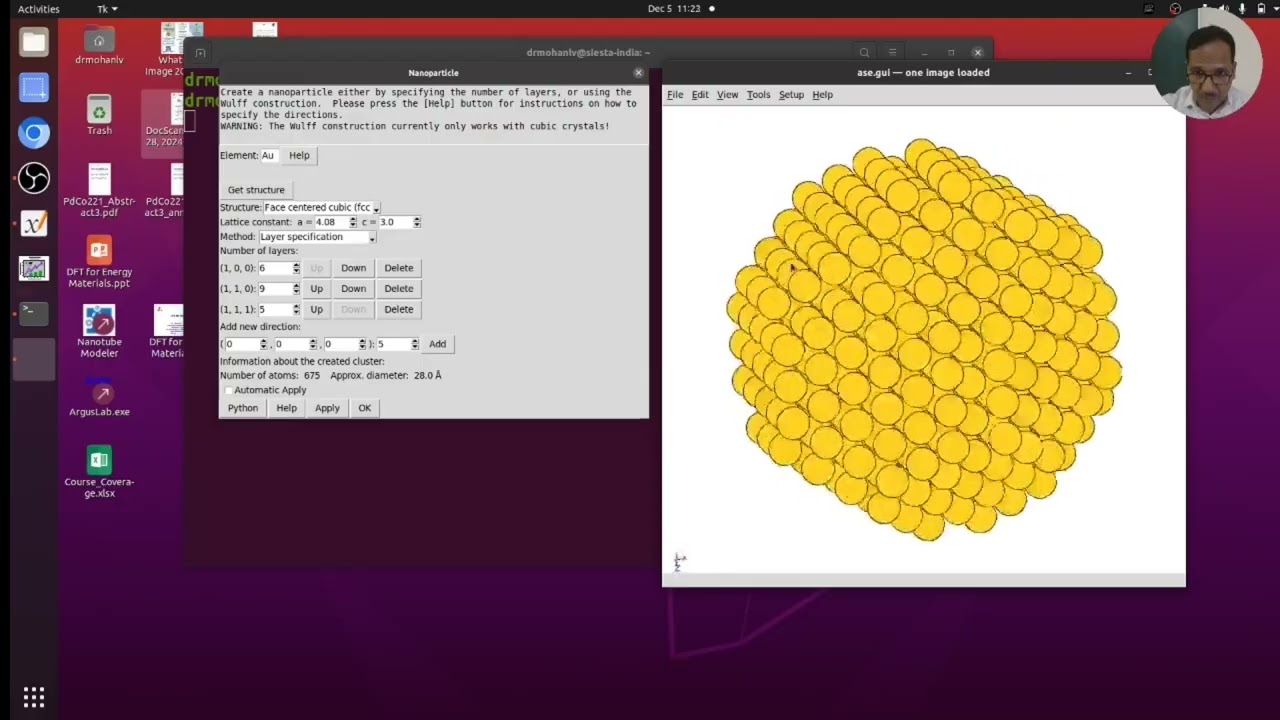Show all applications grid
The width and height of the screenshot is (1280, 720).
33,697
